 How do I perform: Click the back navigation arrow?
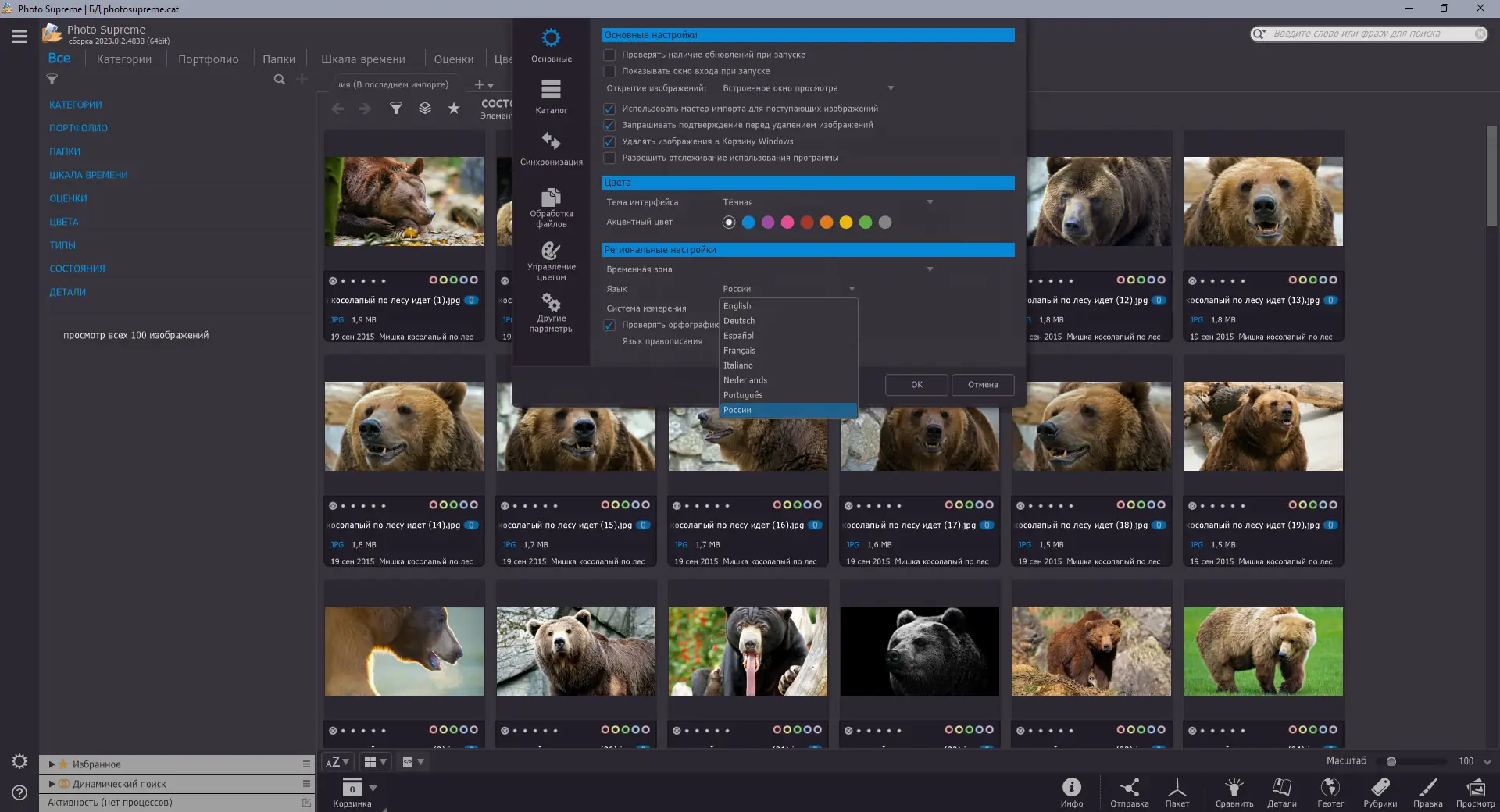(337, 109)
